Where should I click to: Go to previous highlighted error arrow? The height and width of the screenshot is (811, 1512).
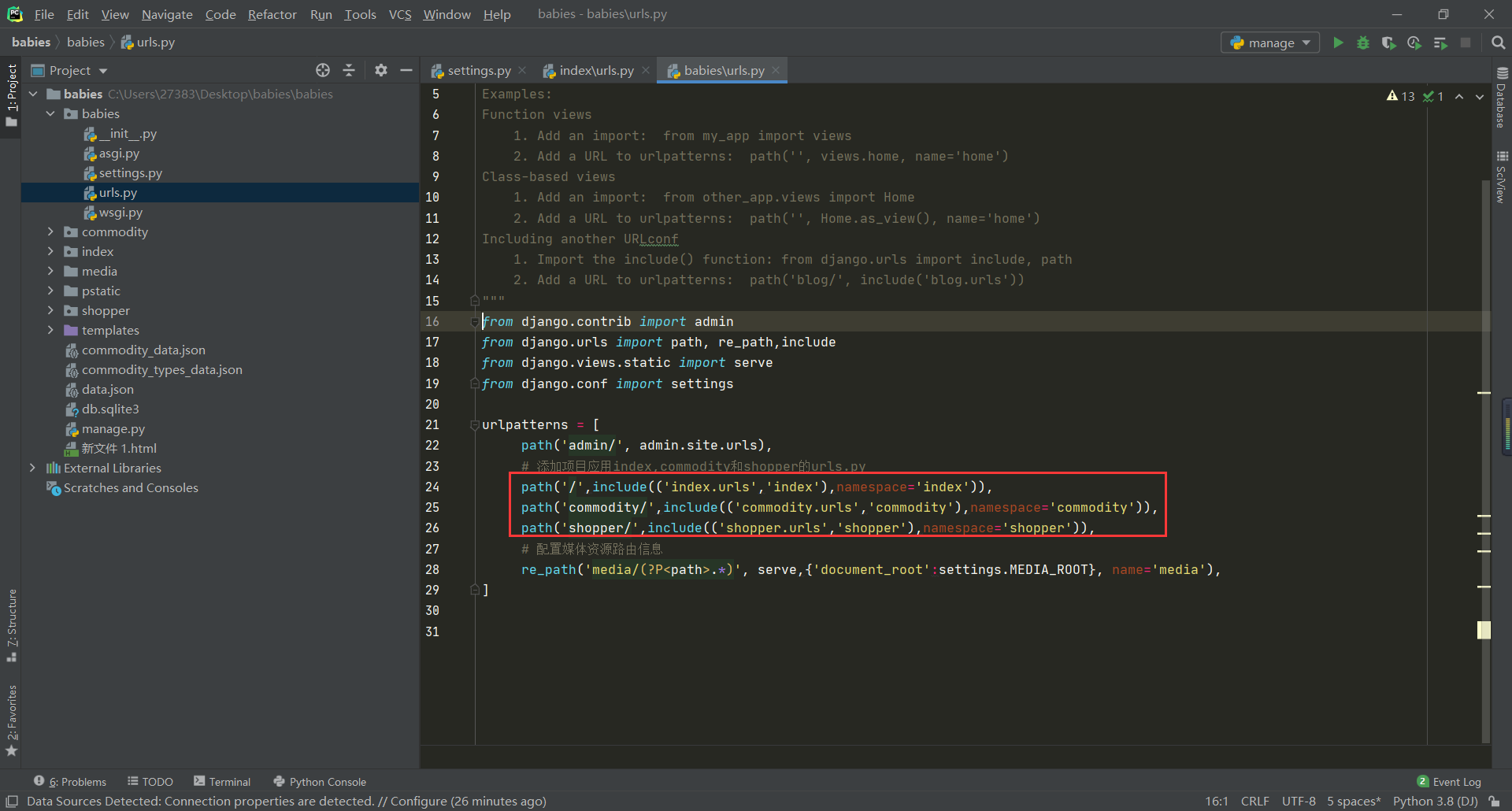[1459, 96]
